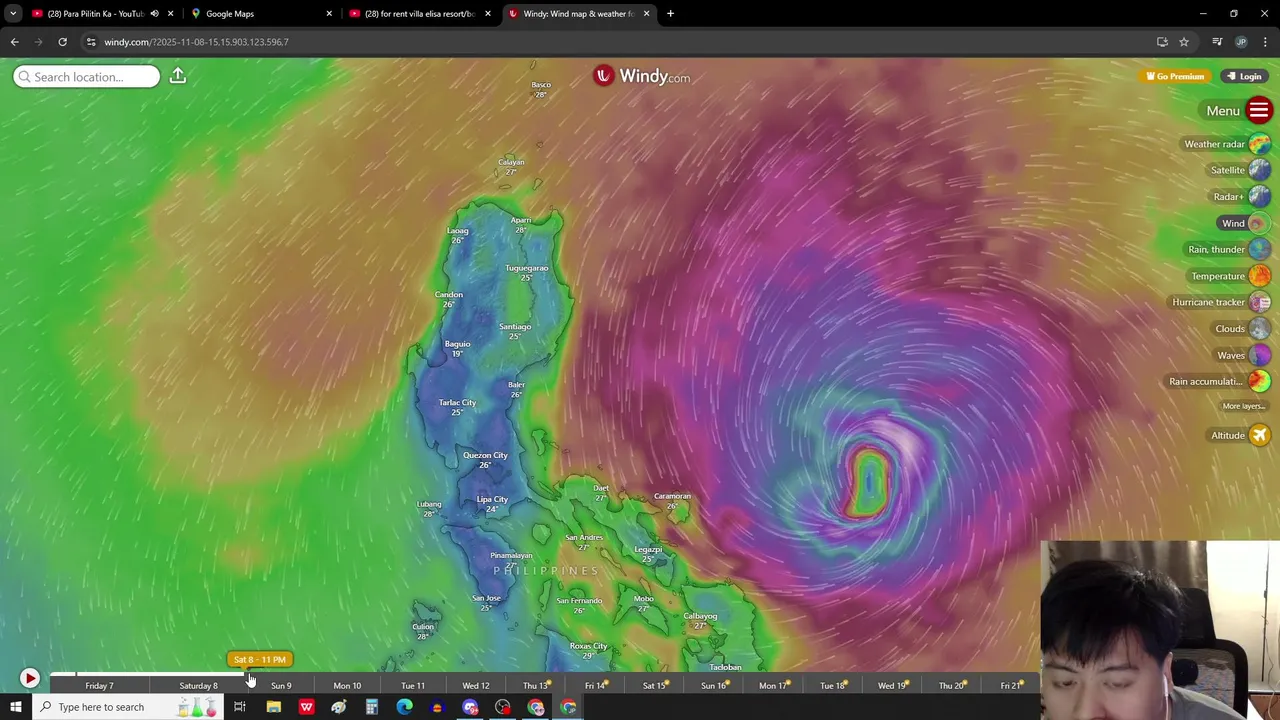1280x720 pixels.
Task: Click Go Premium button
Action: click(1175, 76)
